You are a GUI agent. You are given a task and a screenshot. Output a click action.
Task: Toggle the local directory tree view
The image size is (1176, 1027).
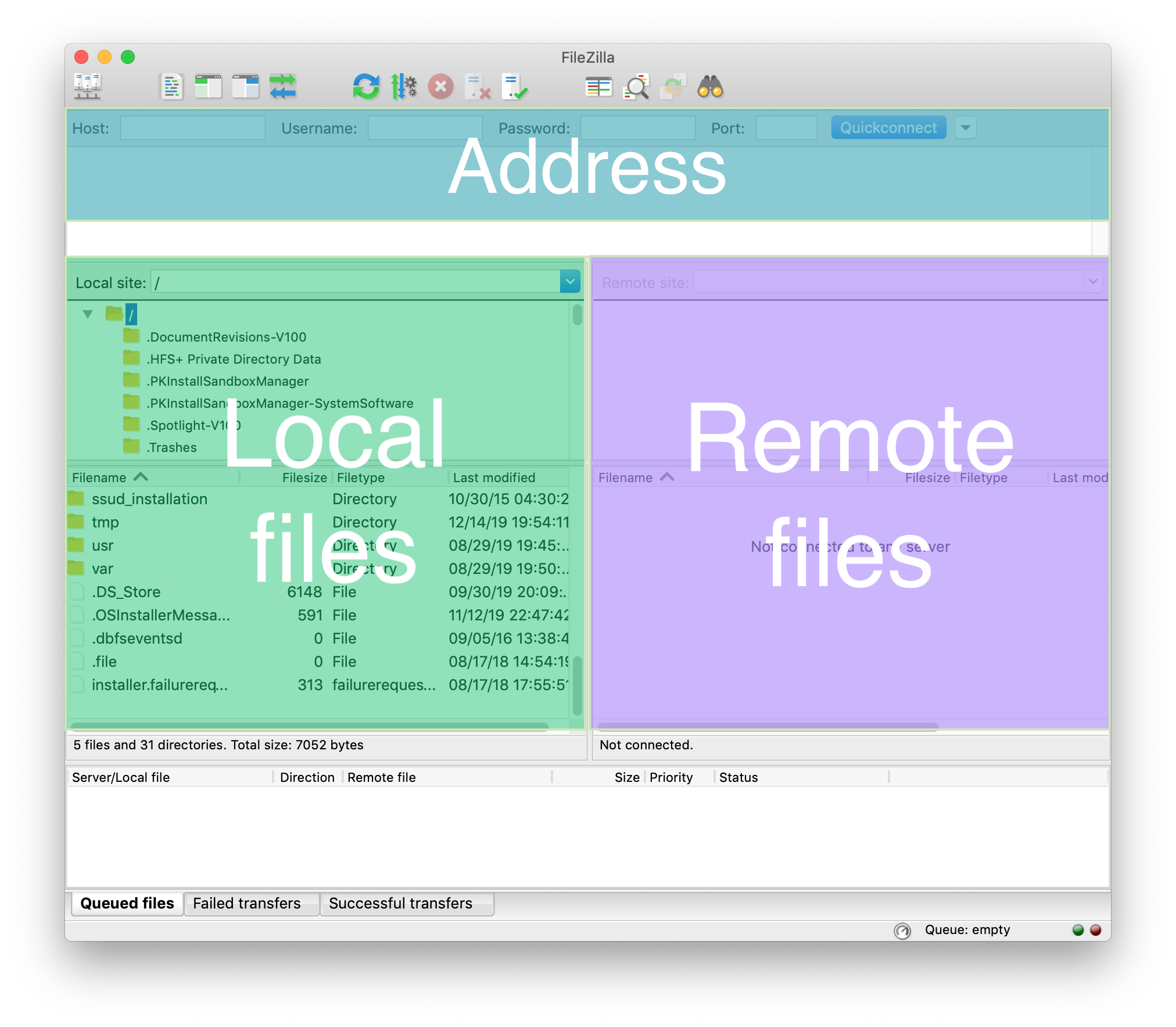click(209, 87)
